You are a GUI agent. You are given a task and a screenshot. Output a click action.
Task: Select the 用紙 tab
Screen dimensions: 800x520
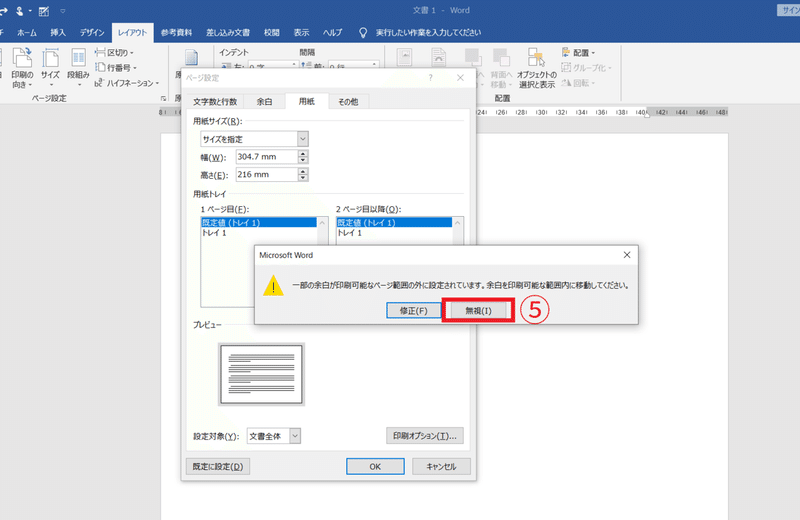(x=307, y=101)
